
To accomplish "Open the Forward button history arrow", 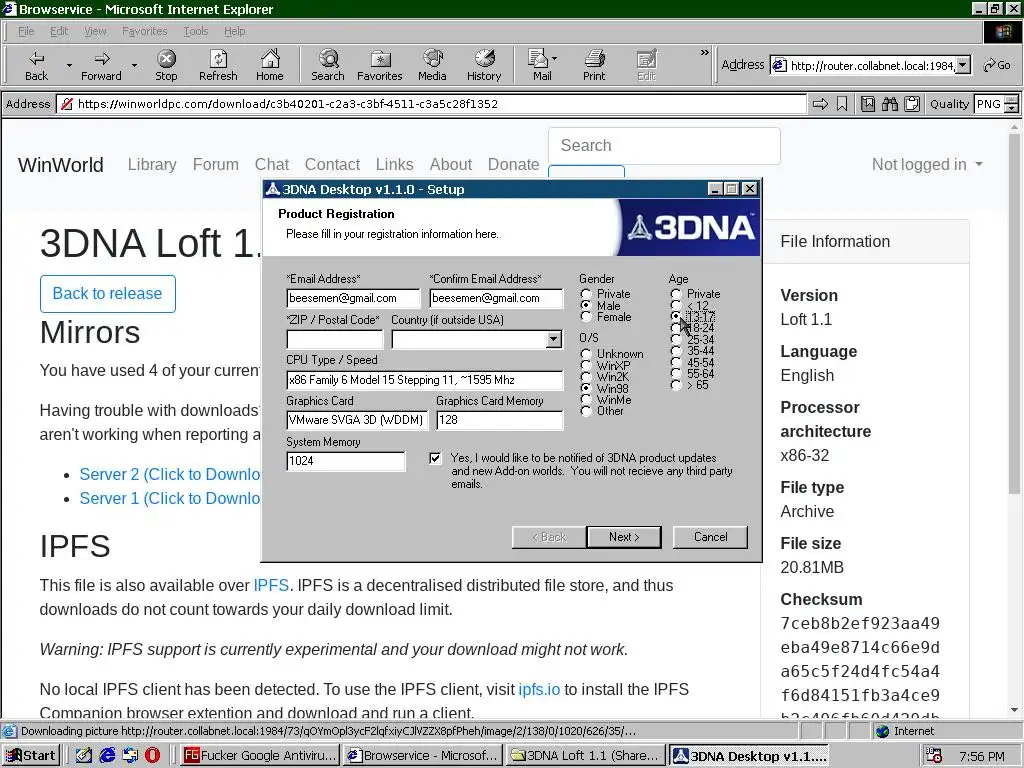I will pos(134,65).
